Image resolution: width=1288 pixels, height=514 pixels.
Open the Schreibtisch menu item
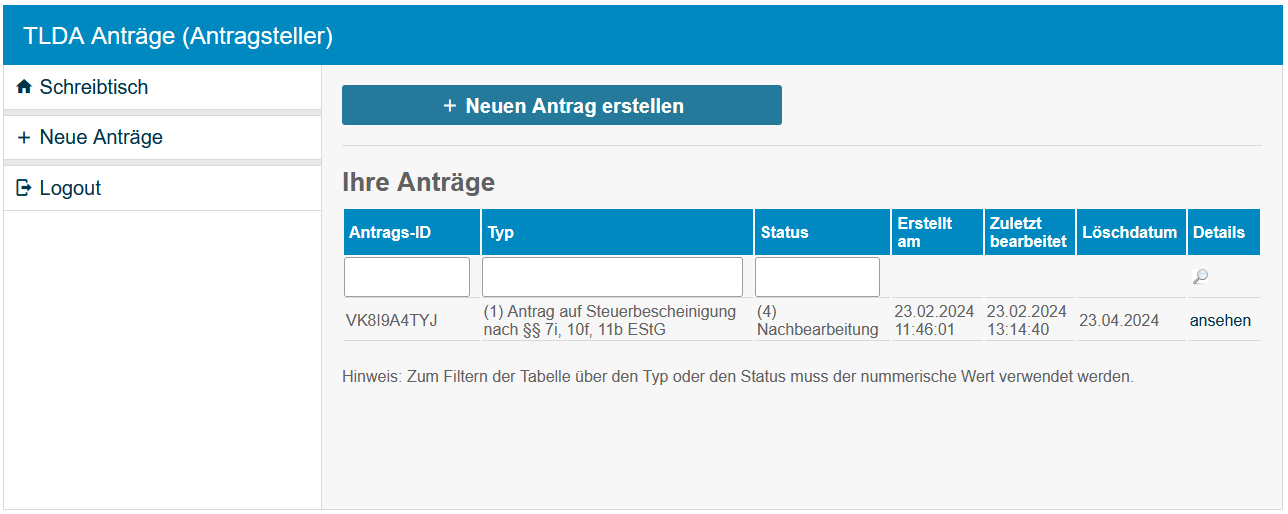94,87
